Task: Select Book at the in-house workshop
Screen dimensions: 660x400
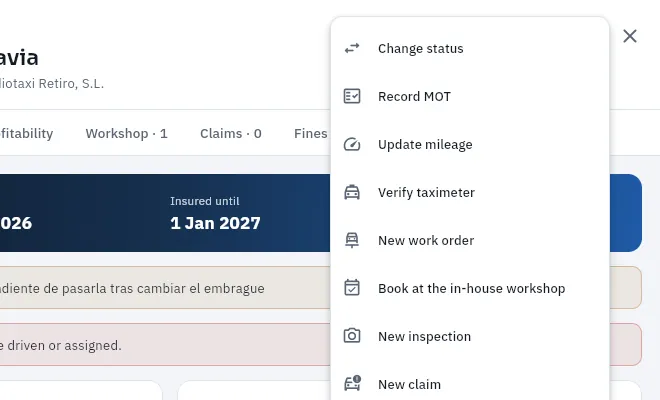Action: (x=470, y=288)
